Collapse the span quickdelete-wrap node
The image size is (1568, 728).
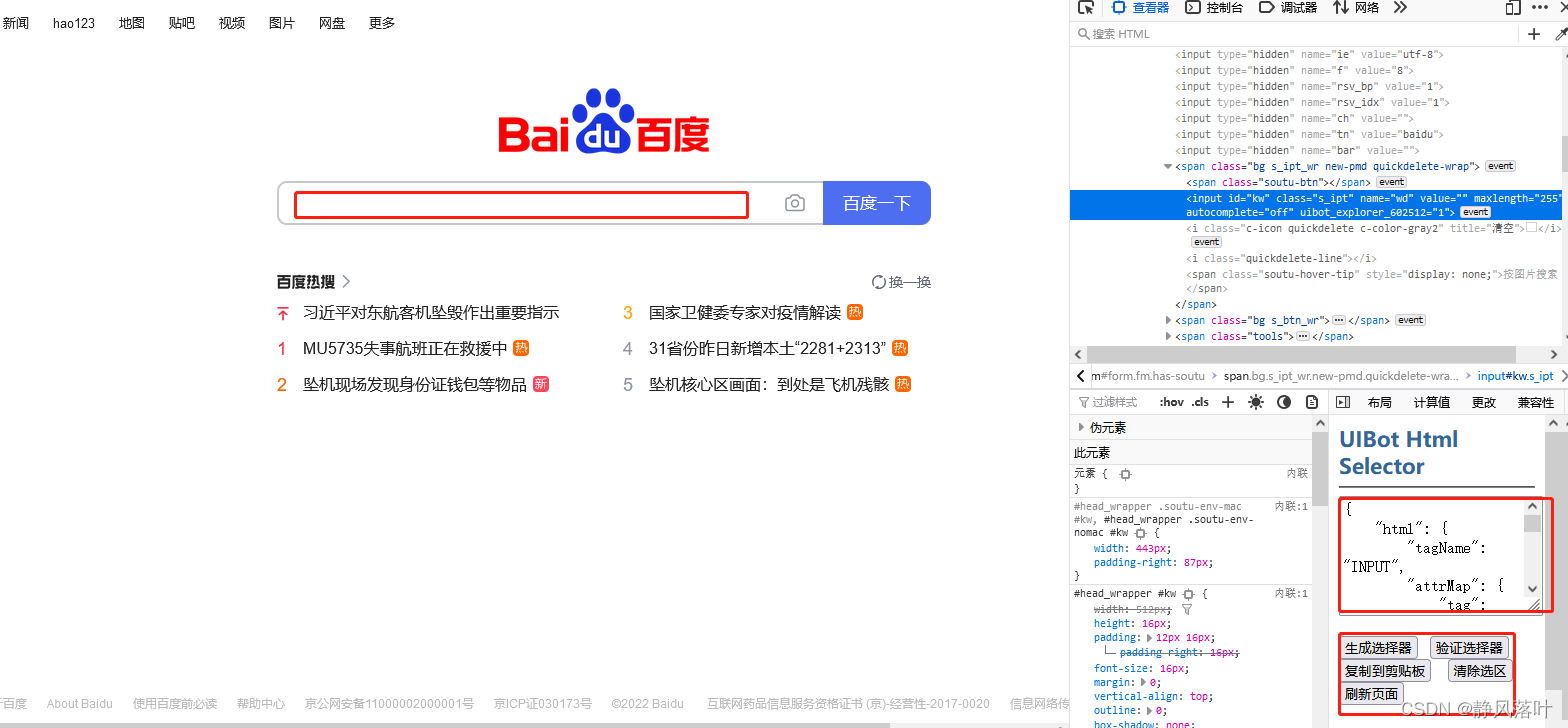point(1168,166)
